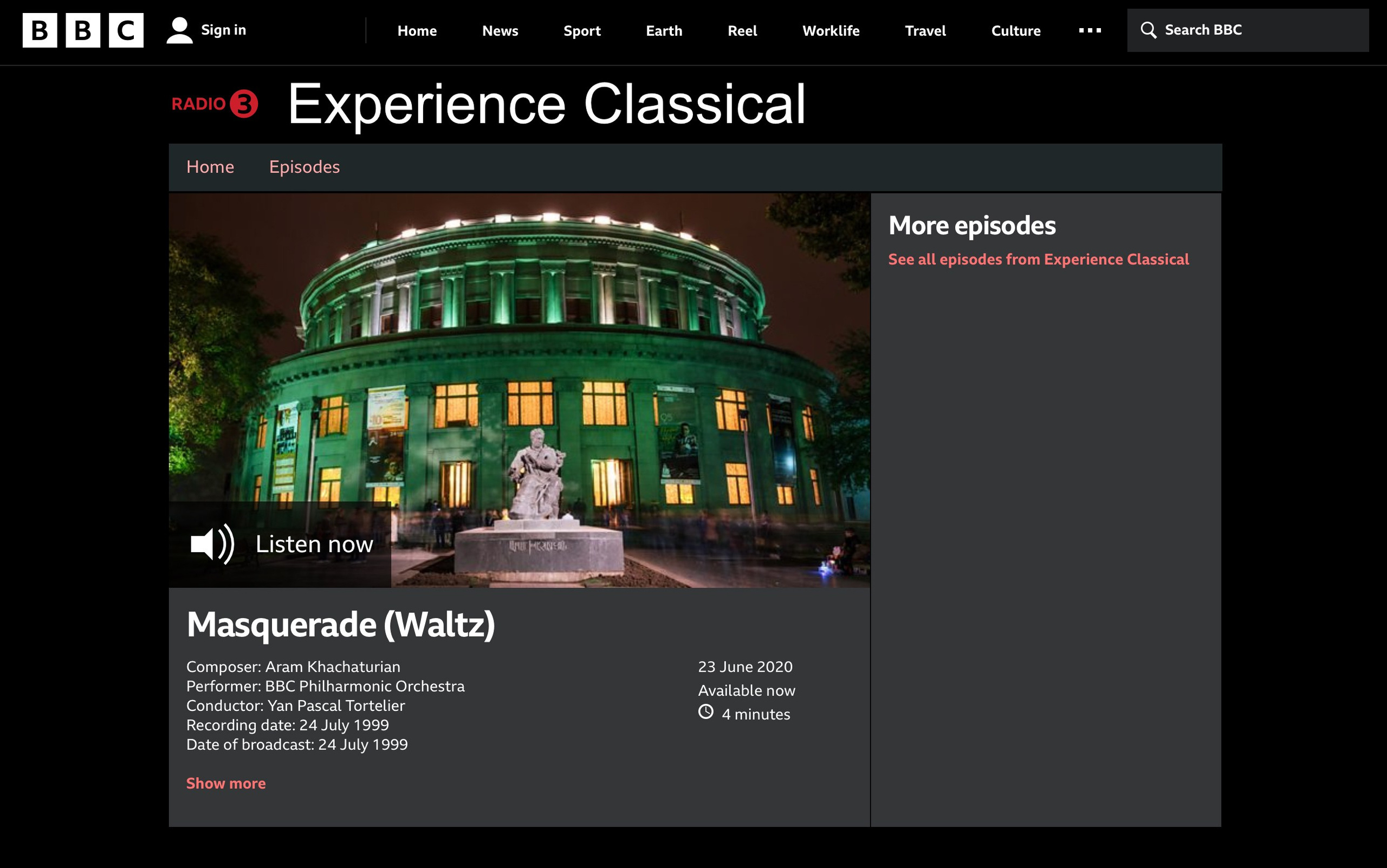1387x868 pixels.
Task: Expand the description with Show more
Action: click(x=225, y=783)
